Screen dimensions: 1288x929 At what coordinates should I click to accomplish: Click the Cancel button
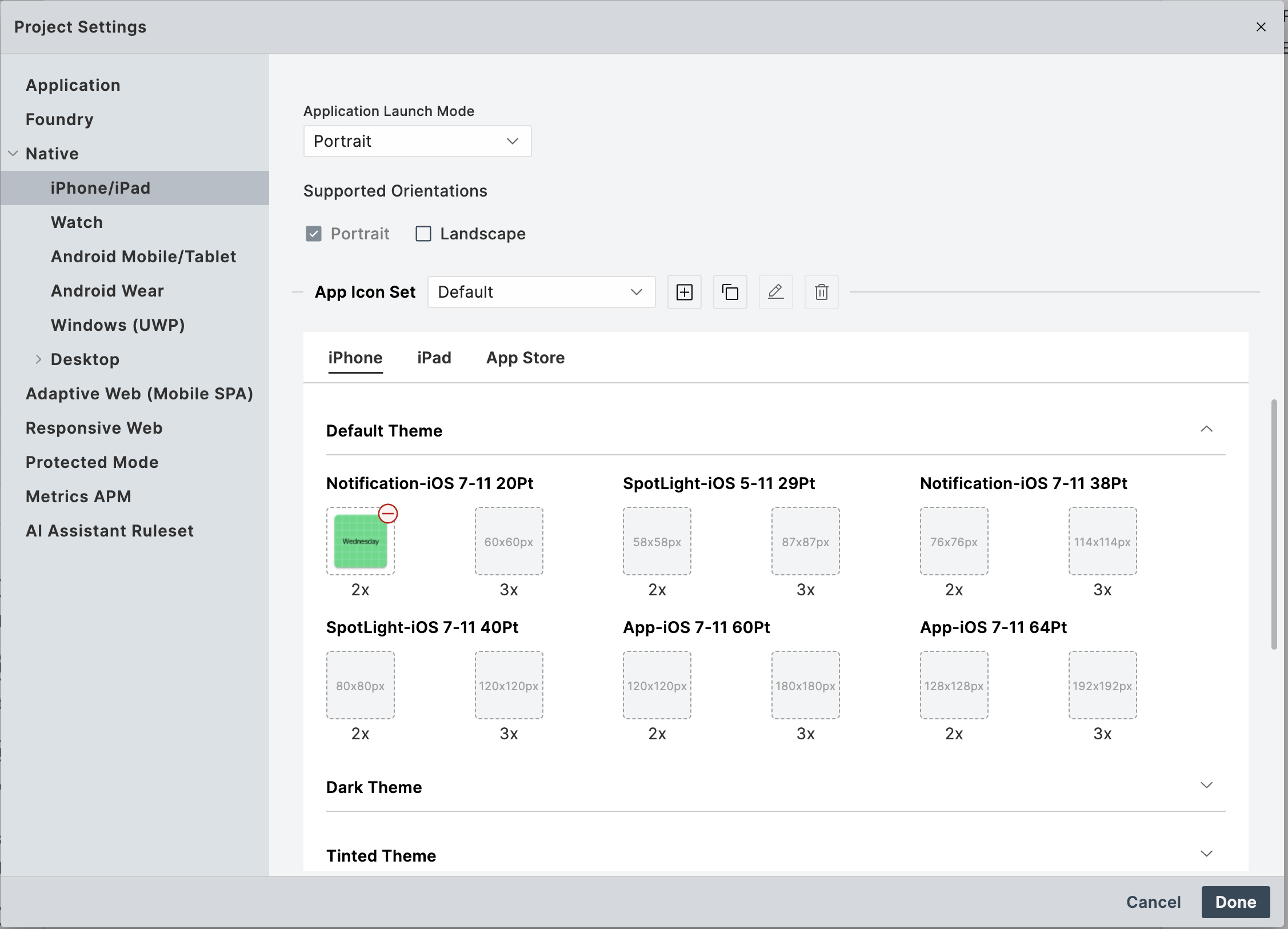(x=1153, y=902)
